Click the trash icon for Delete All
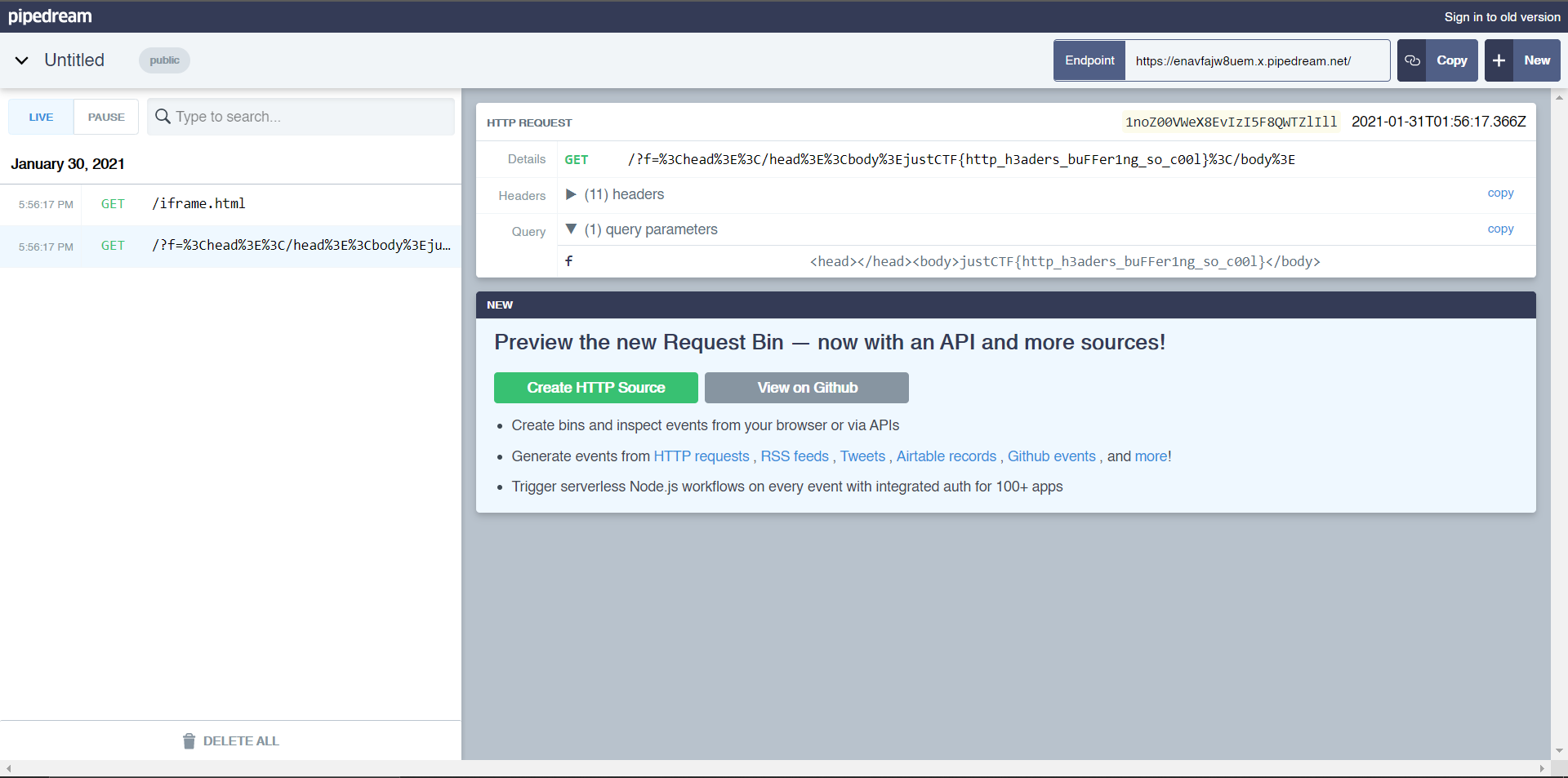 coord(189,741)
